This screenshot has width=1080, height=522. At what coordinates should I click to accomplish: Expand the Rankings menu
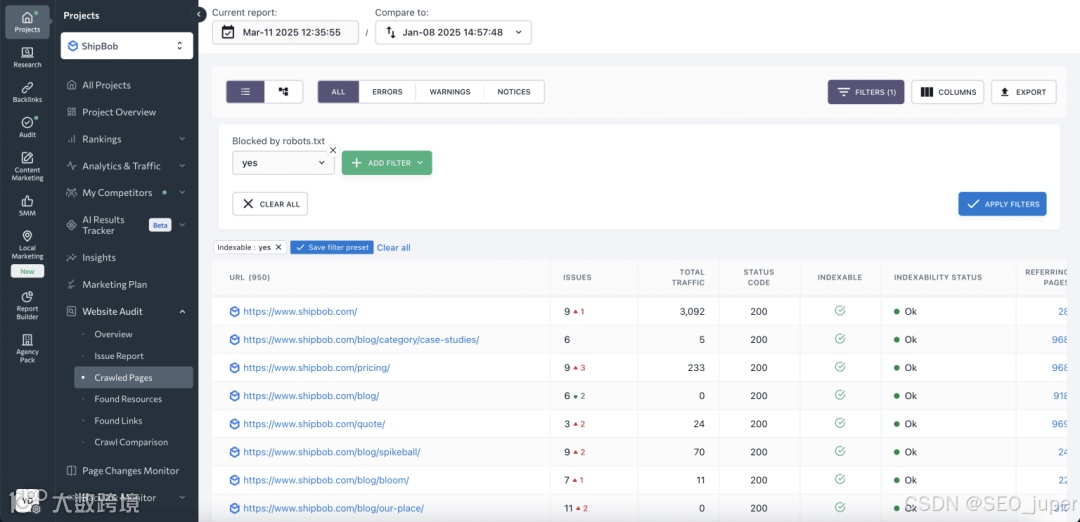point(182,139)
